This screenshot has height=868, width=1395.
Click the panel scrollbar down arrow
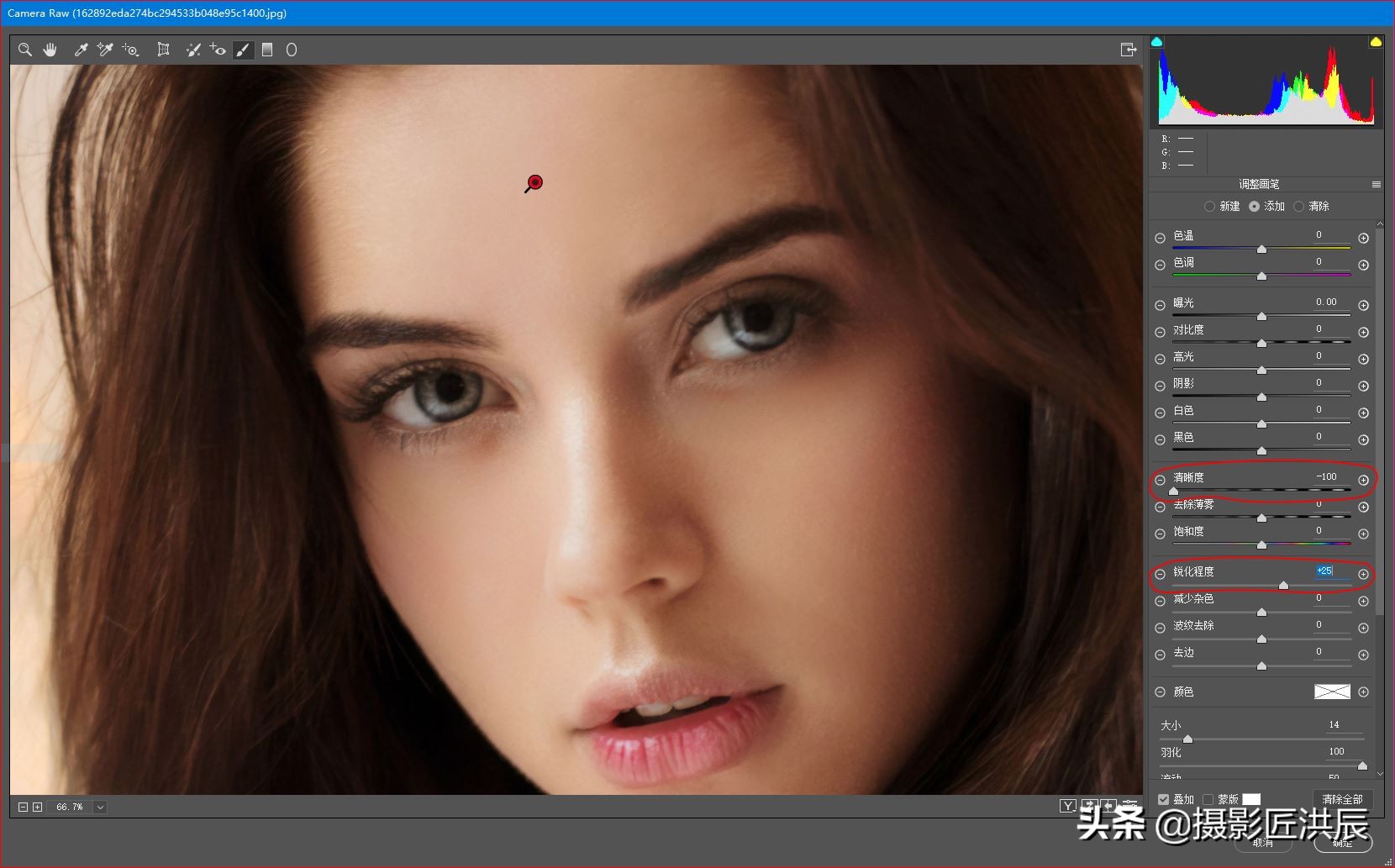(x=1379, y=774)
